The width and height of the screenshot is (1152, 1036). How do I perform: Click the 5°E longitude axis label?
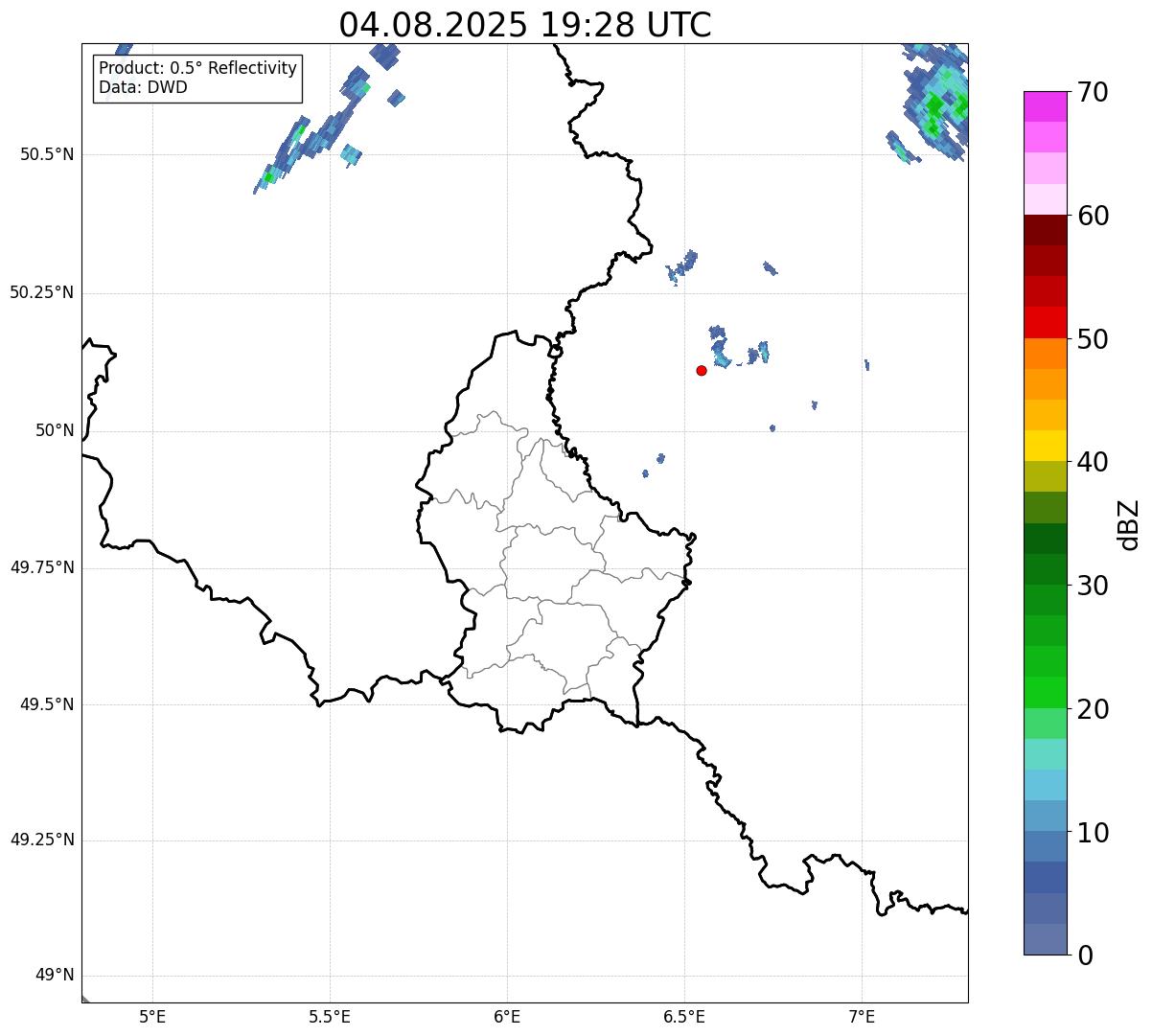coord(152,1016)
